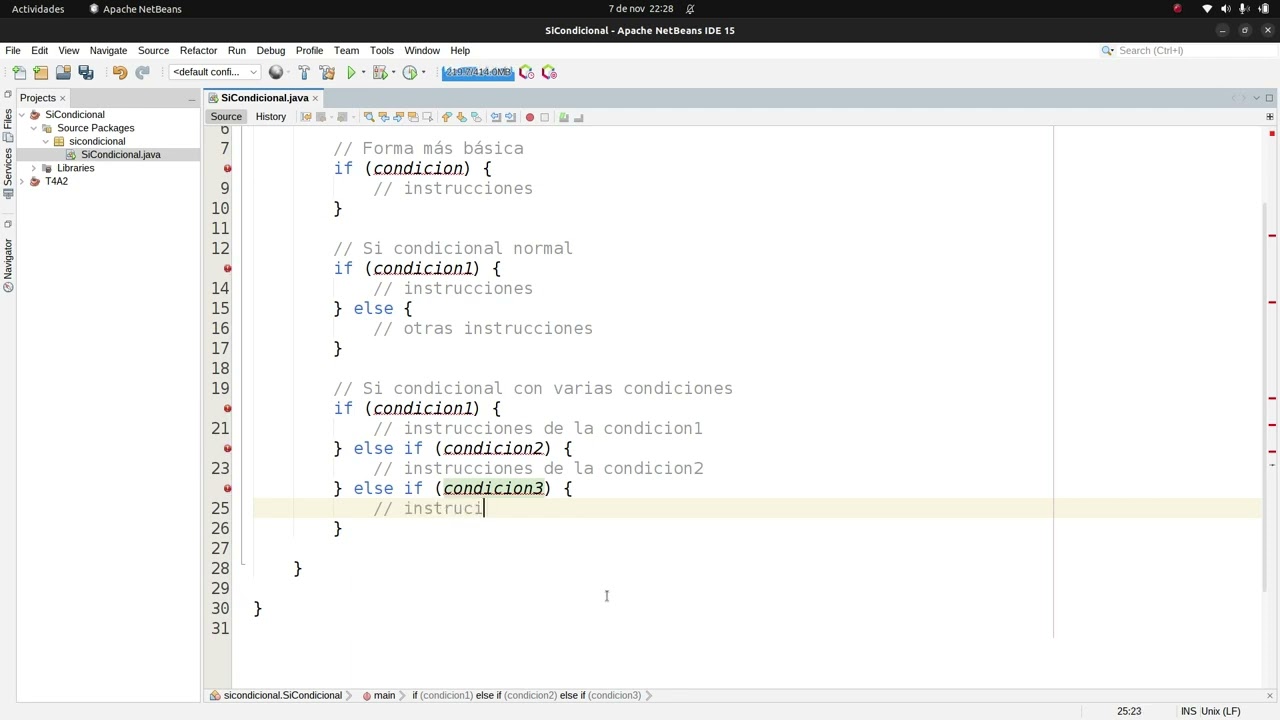
Task: Collapse the sicondicional package node
Action: [46, 141]
